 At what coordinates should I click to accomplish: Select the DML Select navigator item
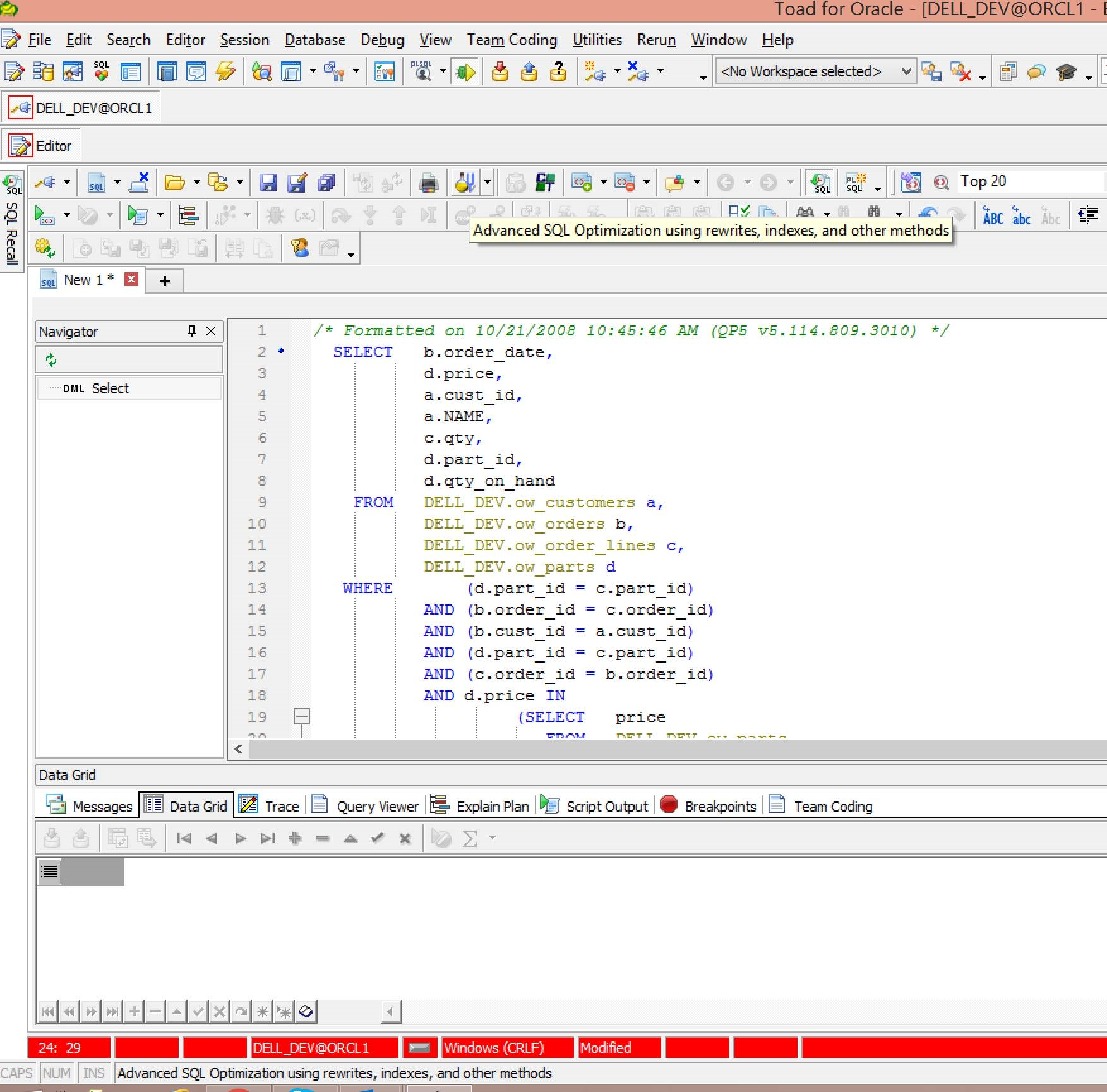(129, 388)
